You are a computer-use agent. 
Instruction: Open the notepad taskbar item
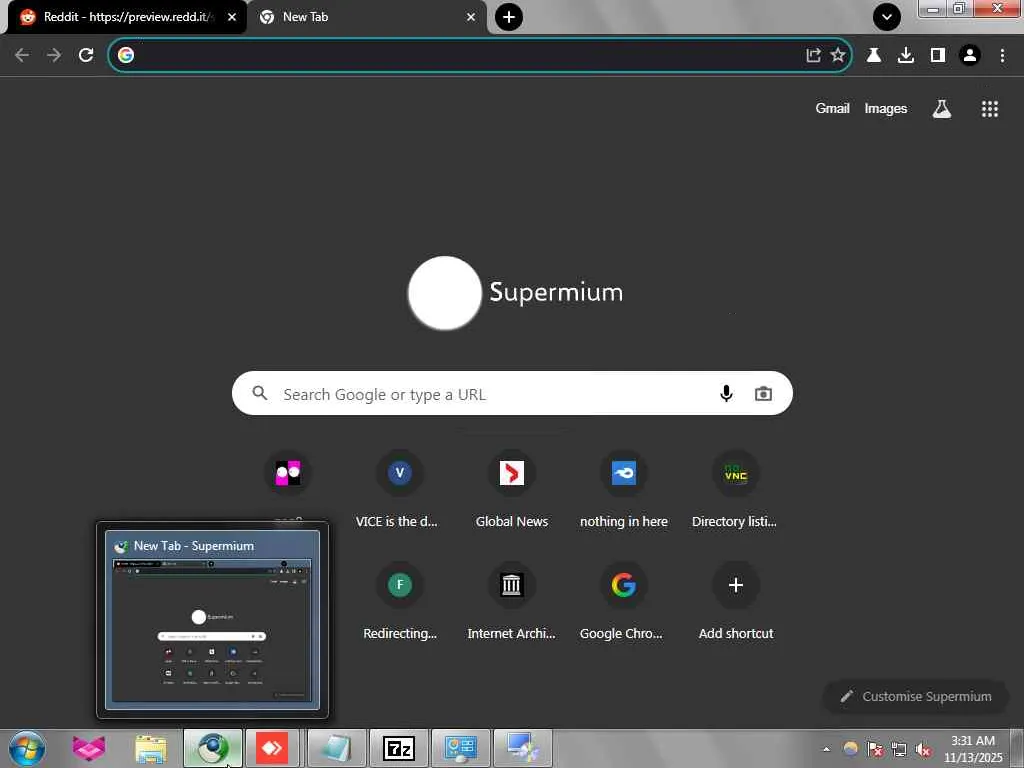[x=336, y=748]
